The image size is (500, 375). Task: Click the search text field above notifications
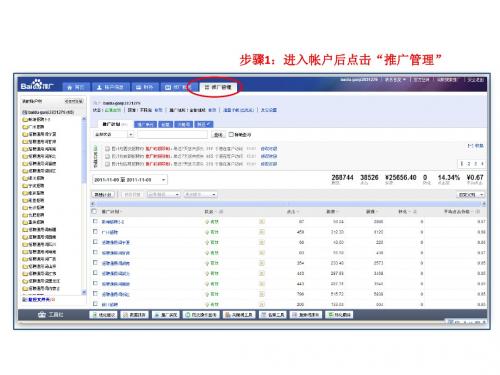click(172, 134)
